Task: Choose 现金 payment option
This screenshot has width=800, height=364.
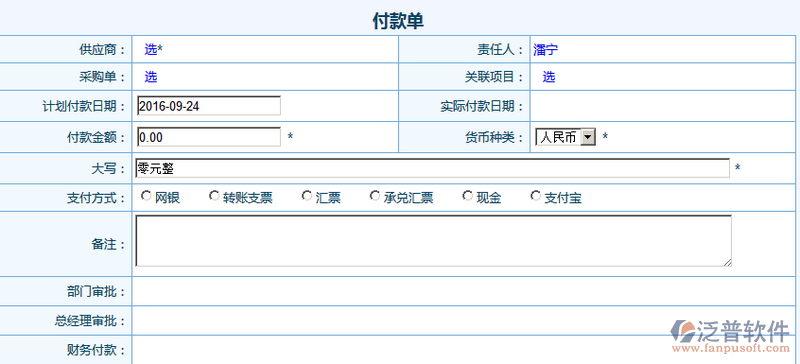Action: 467,196
